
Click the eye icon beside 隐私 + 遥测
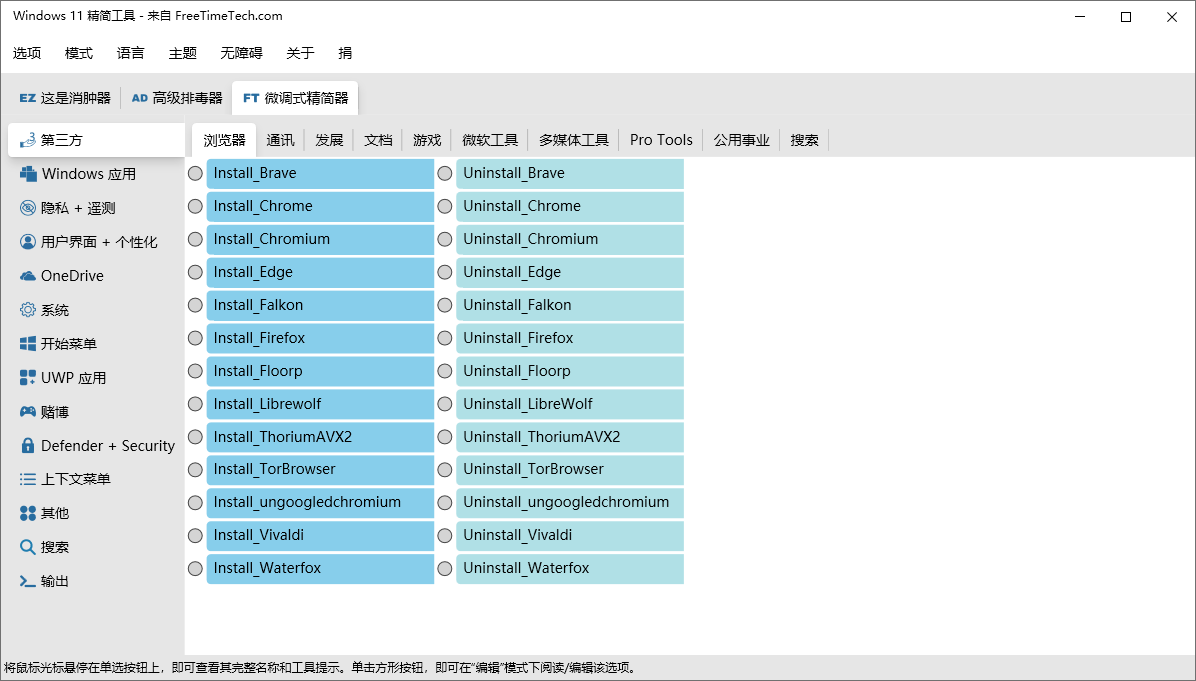[28, 208]
